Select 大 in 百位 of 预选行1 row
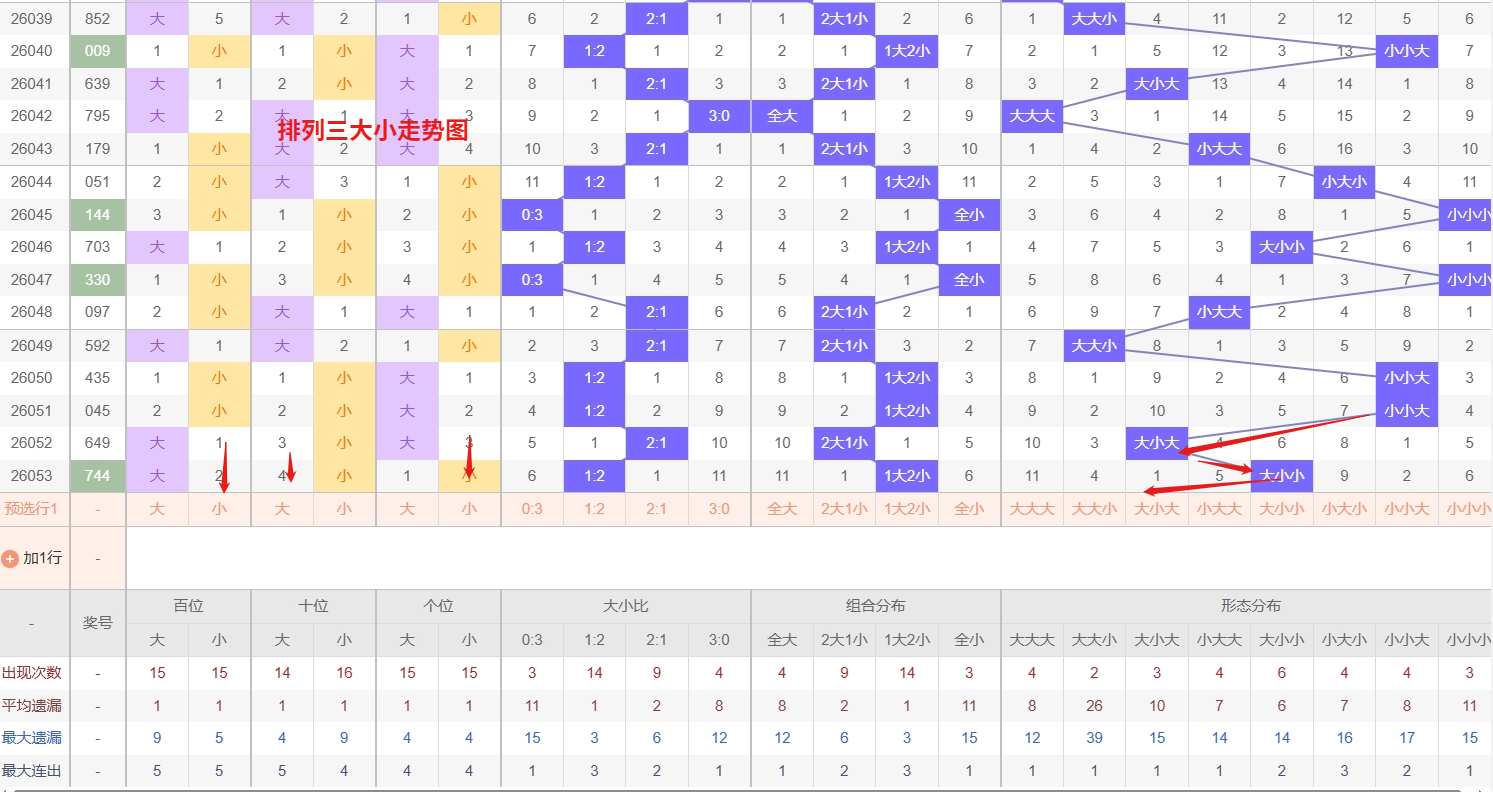This screenshot has height=792, width=1493. pyautogui.click(x=156, y=508)
